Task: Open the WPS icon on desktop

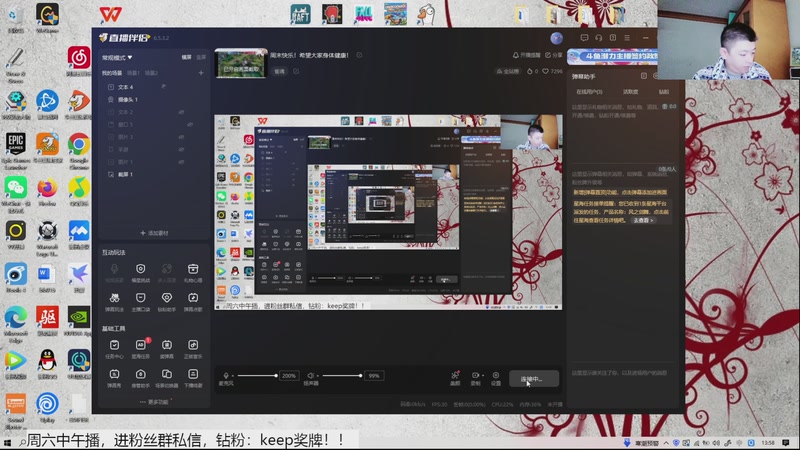Action: pyautogui.click(x=110, y=14)
